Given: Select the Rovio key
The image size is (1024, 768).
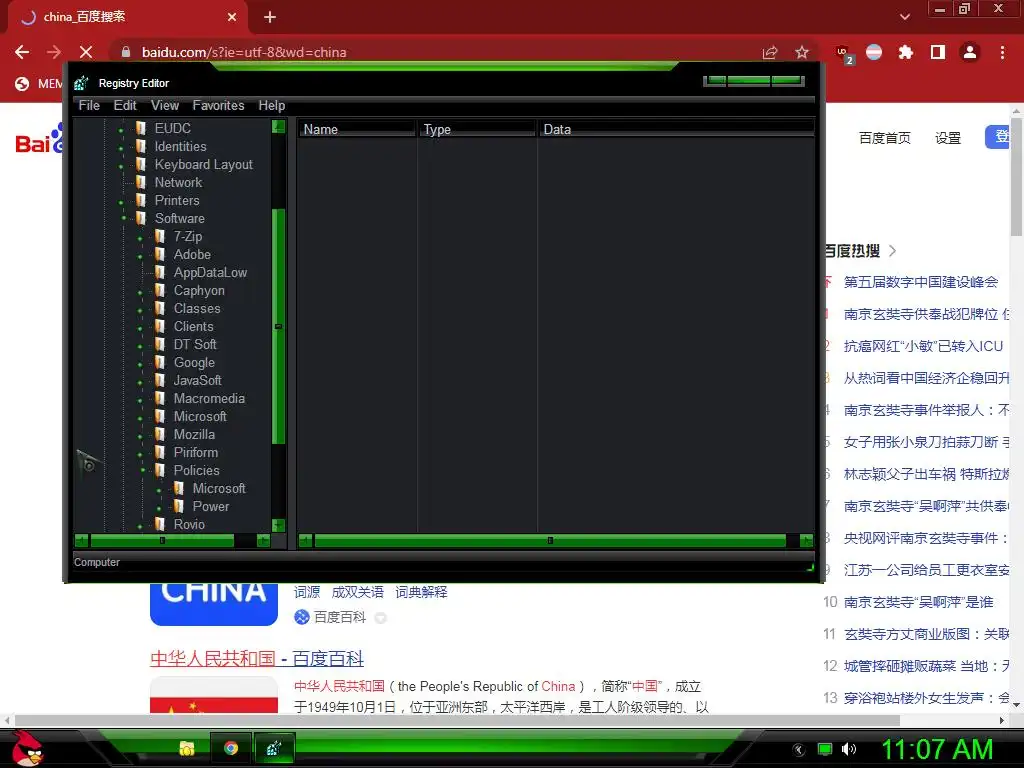Looking at the screenshot, I should point(189,524).
